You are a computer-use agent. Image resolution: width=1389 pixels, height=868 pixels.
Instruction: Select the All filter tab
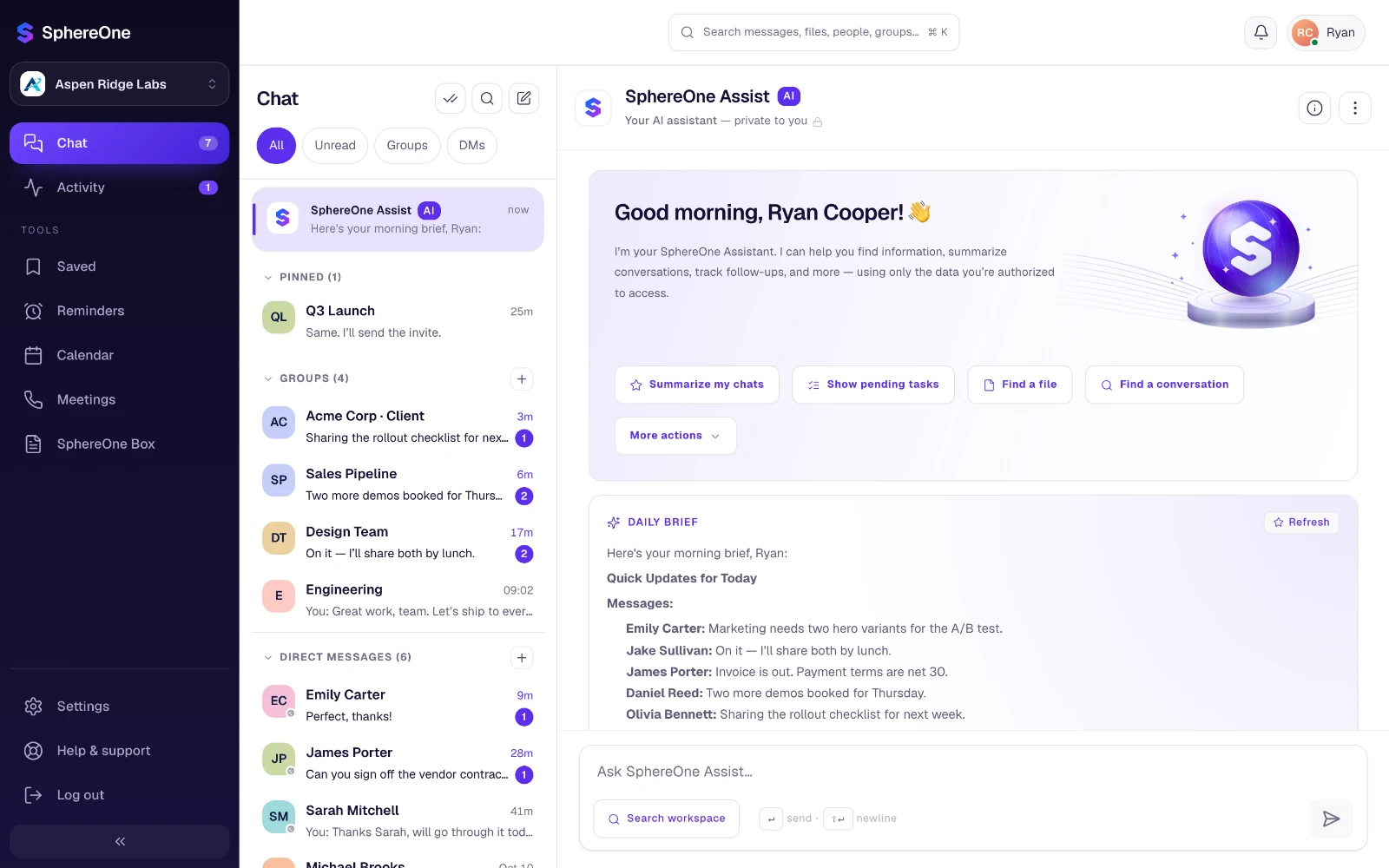point(276,146)
